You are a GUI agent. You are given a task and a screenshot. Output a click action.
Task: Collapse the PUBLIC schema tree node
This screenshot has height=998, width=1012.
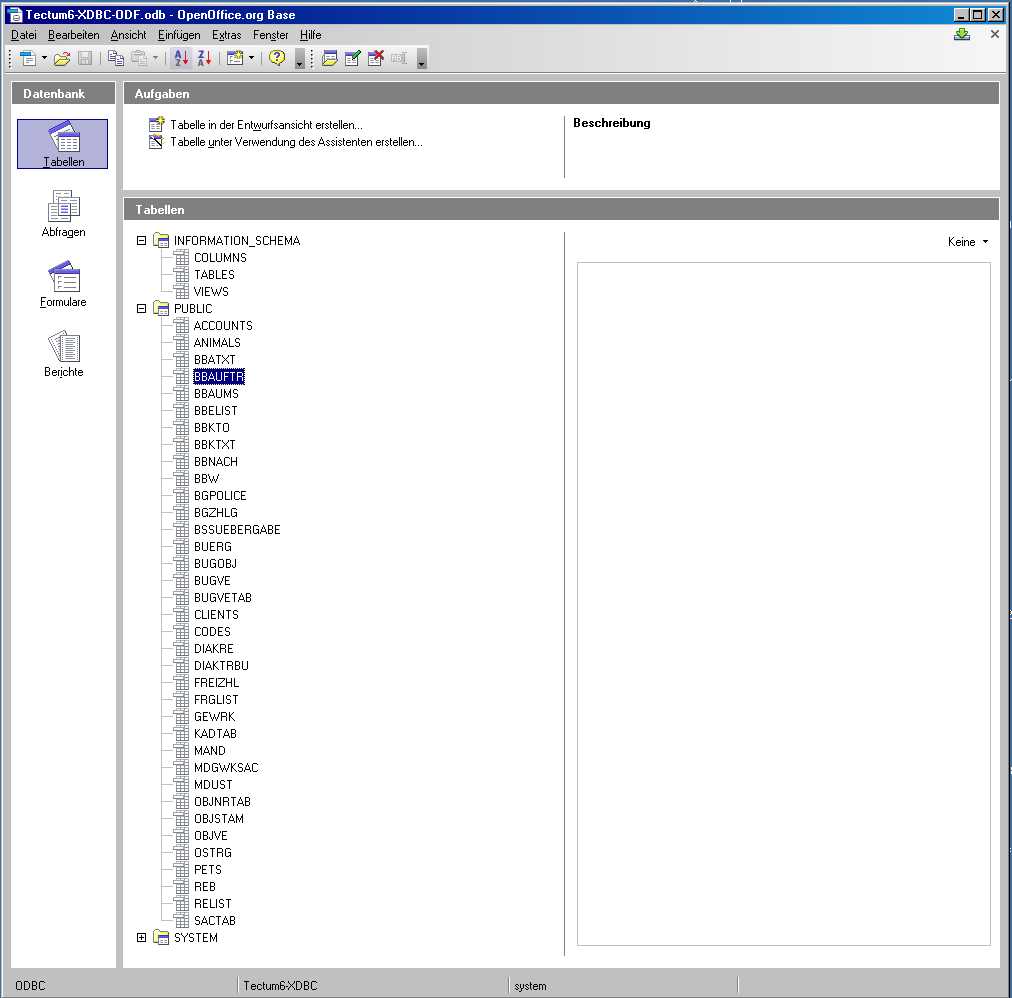pos(141,309)
